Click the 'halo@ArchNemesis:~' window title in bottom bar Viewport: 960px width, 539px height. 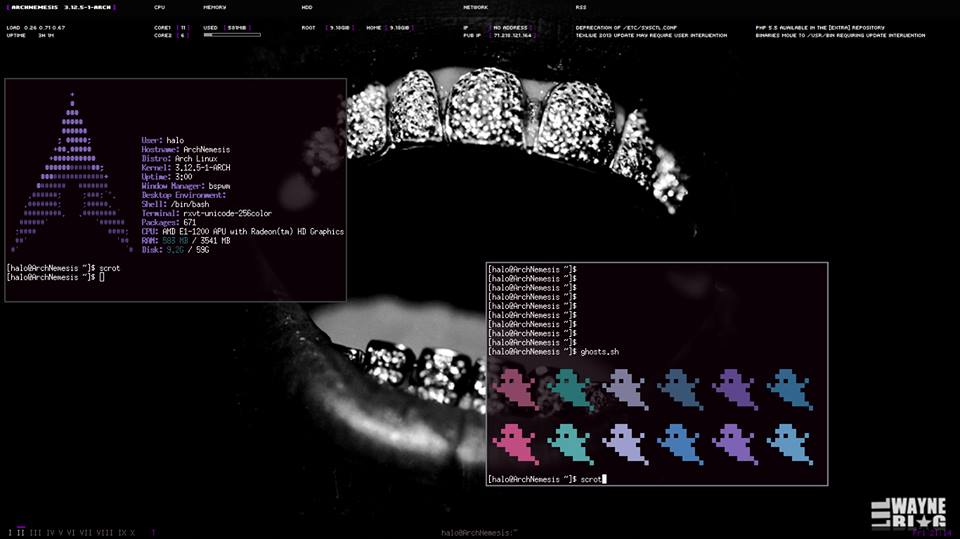pos(479,533)
